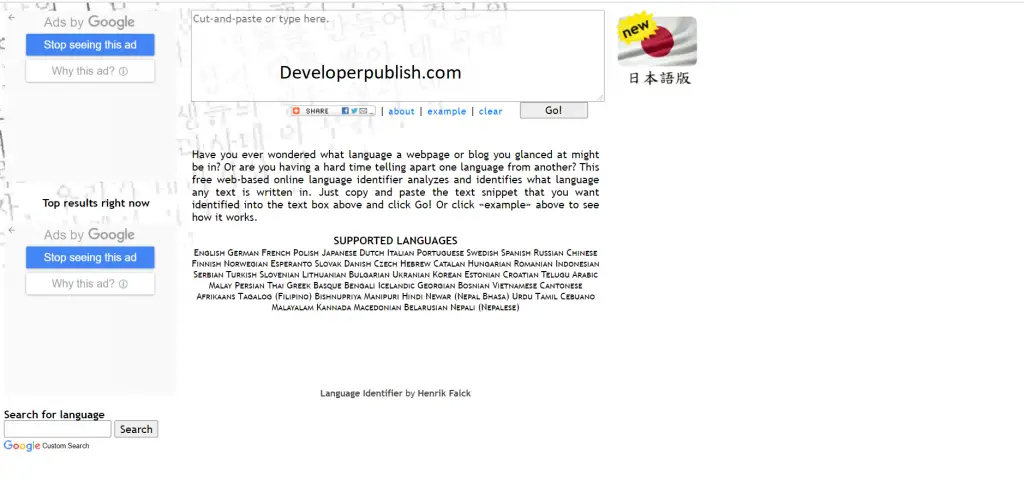Click 'Belarusian' in supported languages
This screenshot has width=1024, height=481.
[426, 307]
